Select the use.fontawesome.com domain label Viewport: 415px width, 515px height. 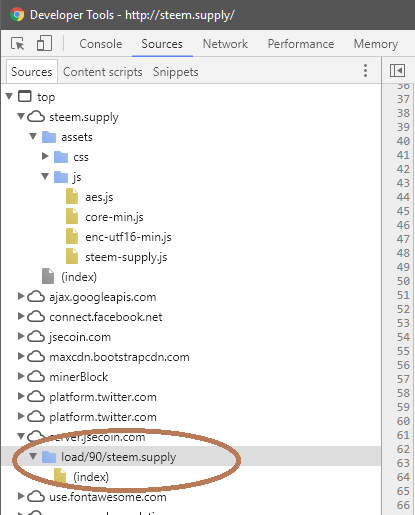tap(108, 497)
